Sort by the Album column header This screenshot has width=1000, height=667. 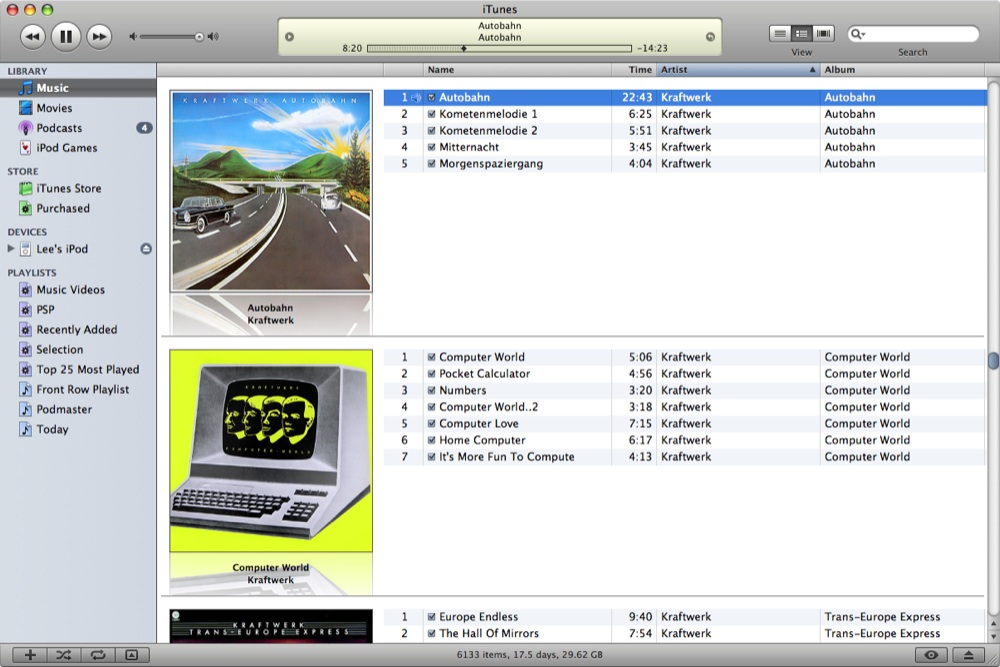(x=902, y=70)
